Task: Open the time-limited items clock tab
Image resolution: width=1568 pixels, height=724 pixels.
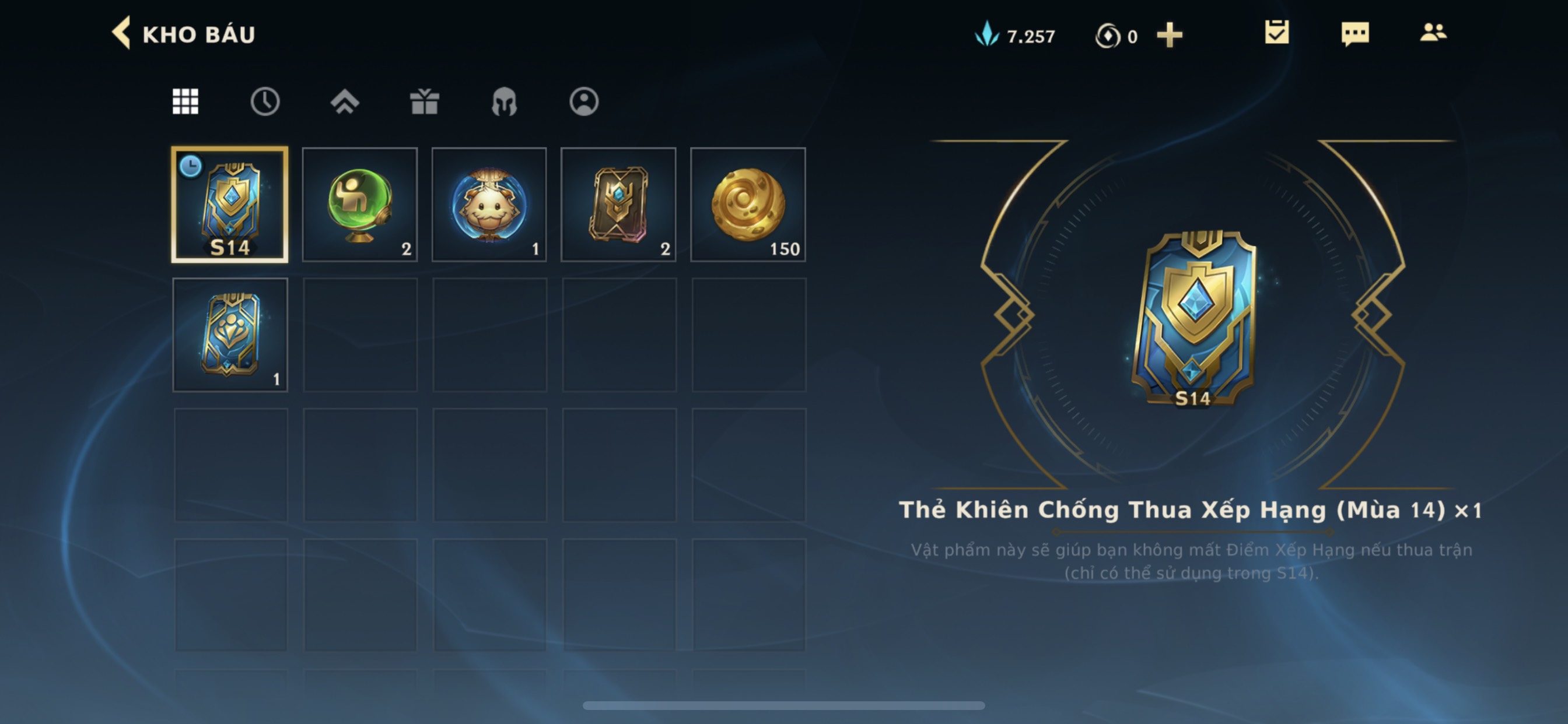Action: coord(265,101)
